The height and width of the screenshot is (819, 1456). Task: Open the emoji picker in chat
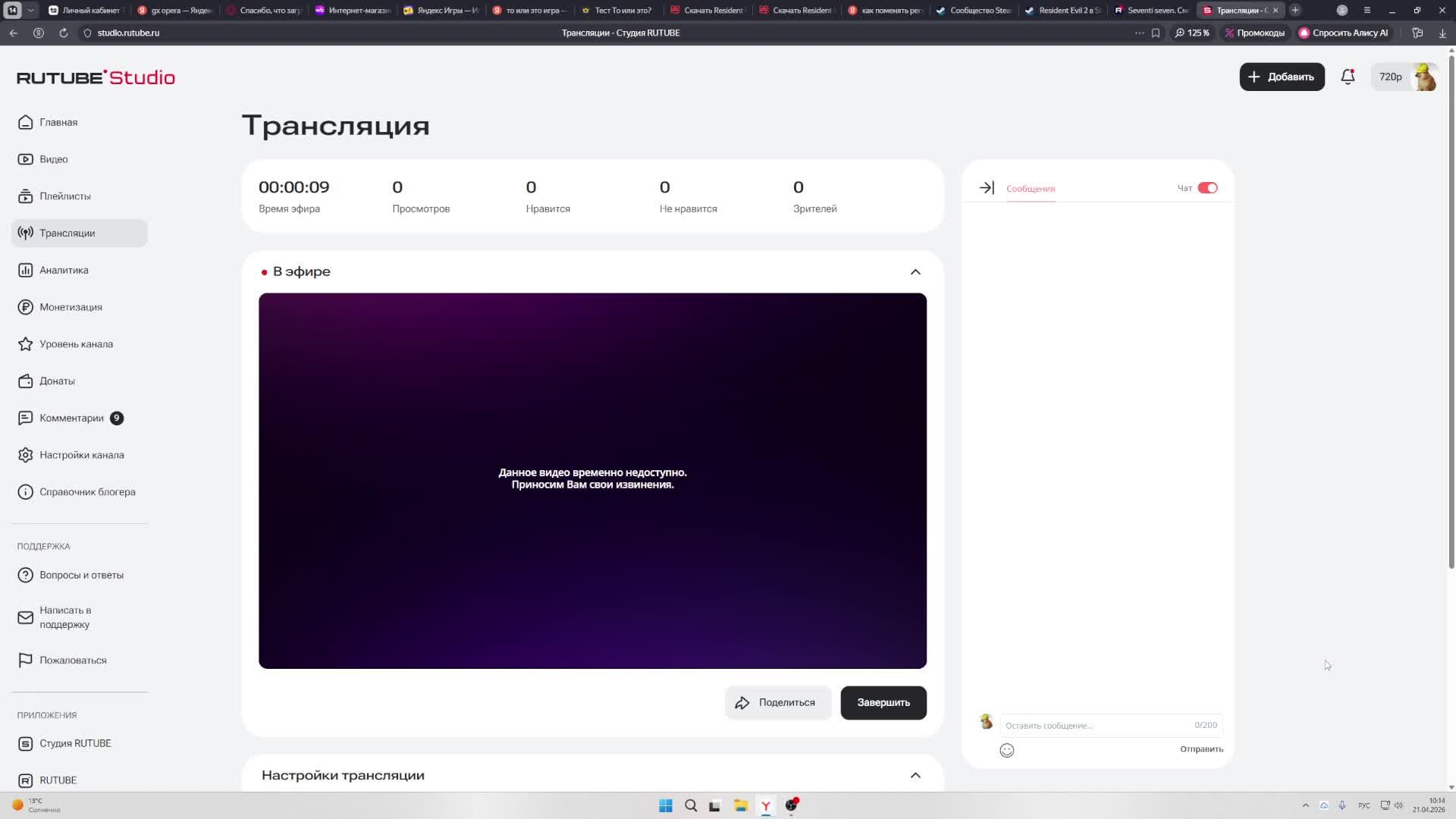click(x=1006, y=750)
